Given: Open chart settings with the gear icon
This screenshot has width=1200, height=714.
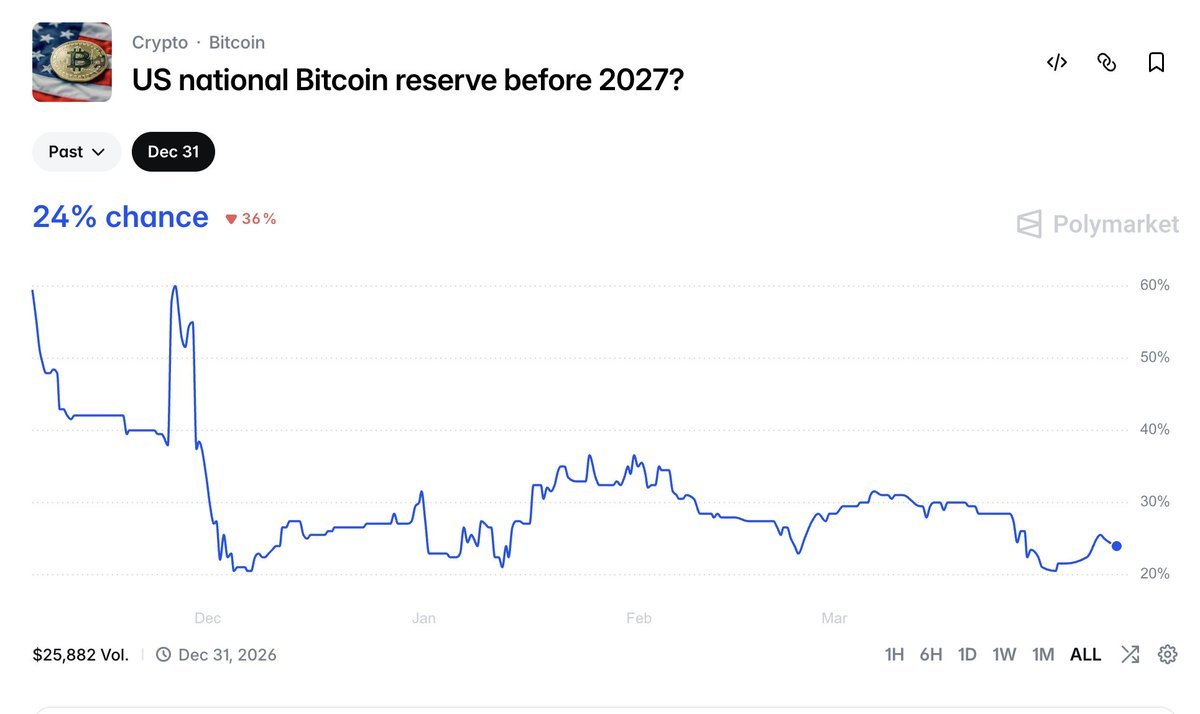Looking at the screenshot, I should point(1167,654).
